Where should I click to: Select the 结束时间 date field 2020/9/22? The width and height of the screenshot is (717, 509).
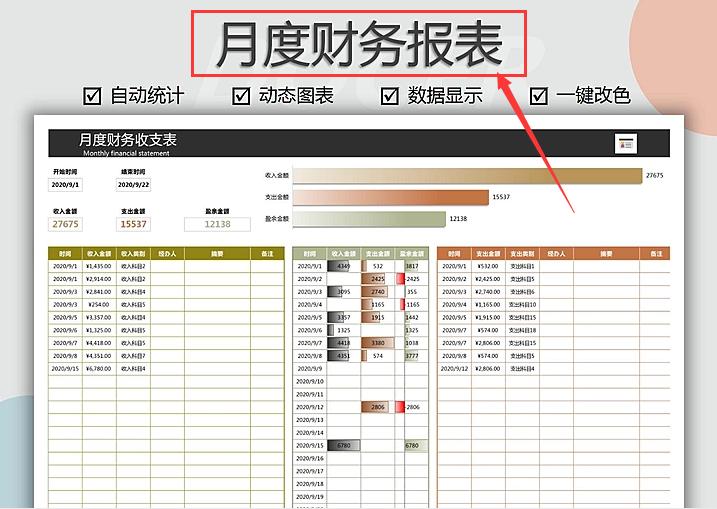coord(133,185)
